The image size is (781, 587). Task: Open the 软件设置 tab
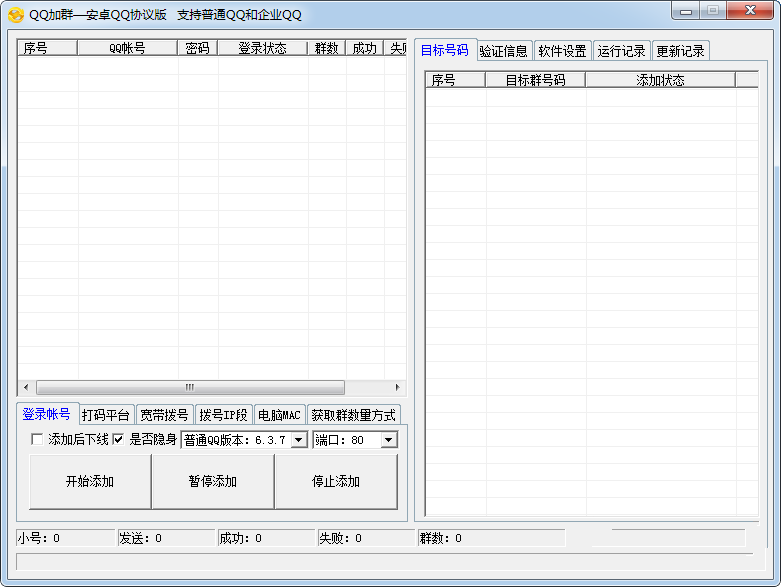tap(562, 51)
